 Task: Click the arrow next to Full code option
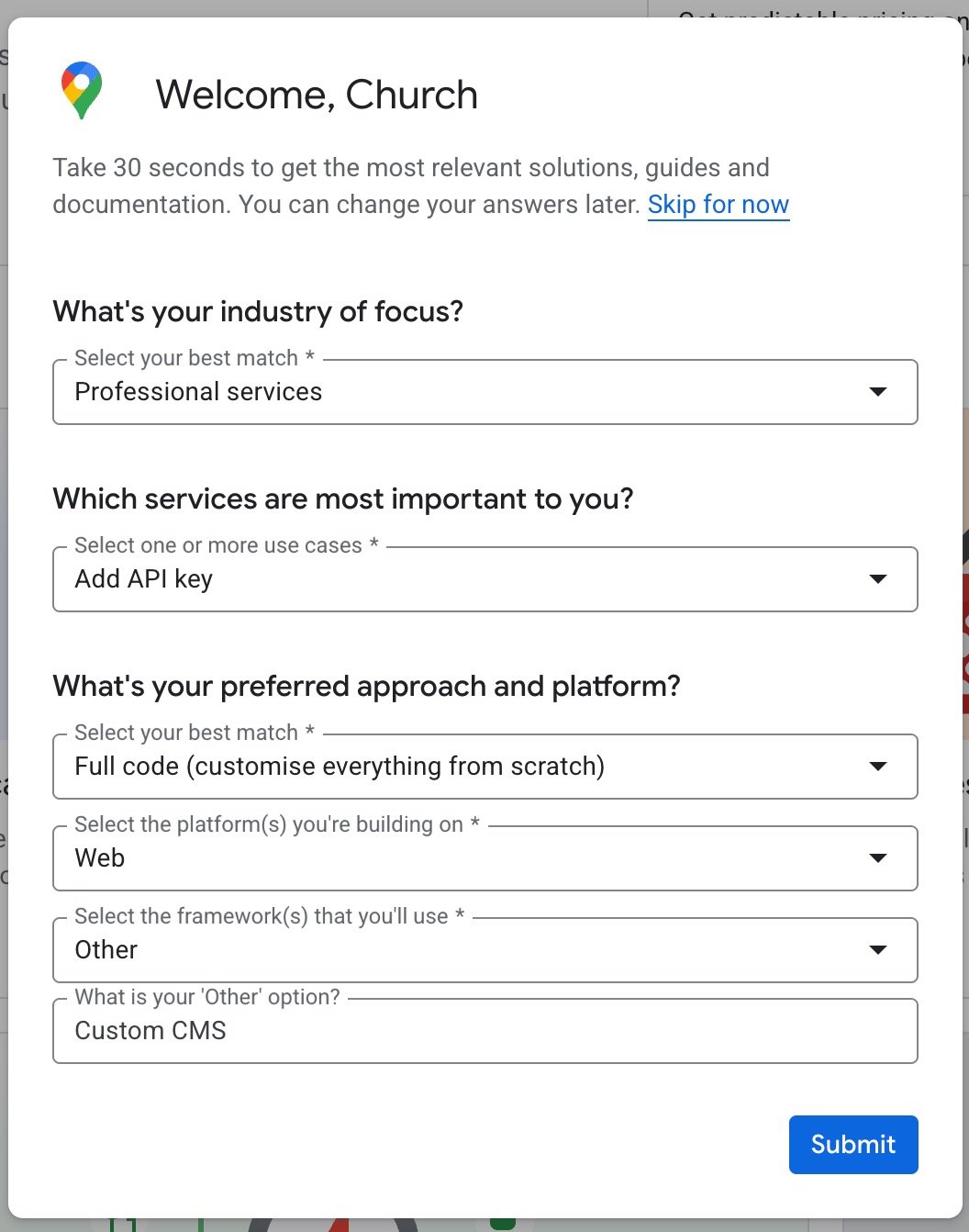coord(878,767)
